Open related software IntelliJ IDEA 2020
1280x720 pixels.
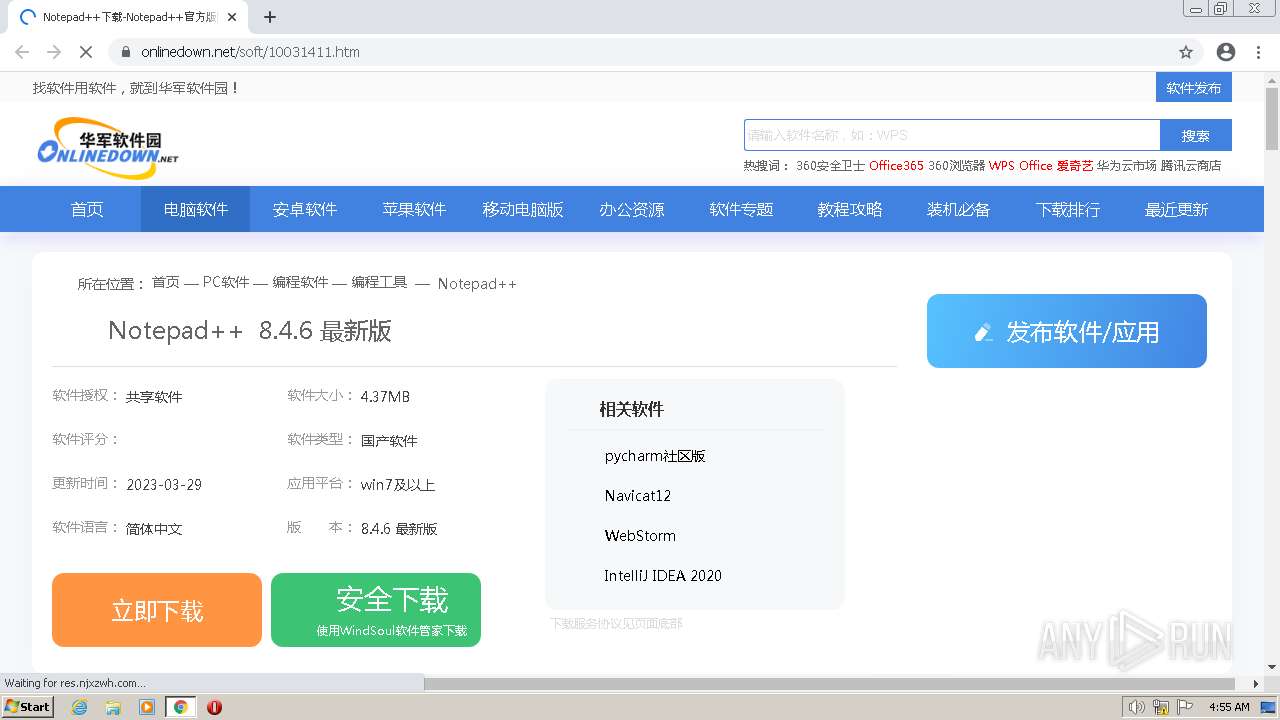coord(663,576)
